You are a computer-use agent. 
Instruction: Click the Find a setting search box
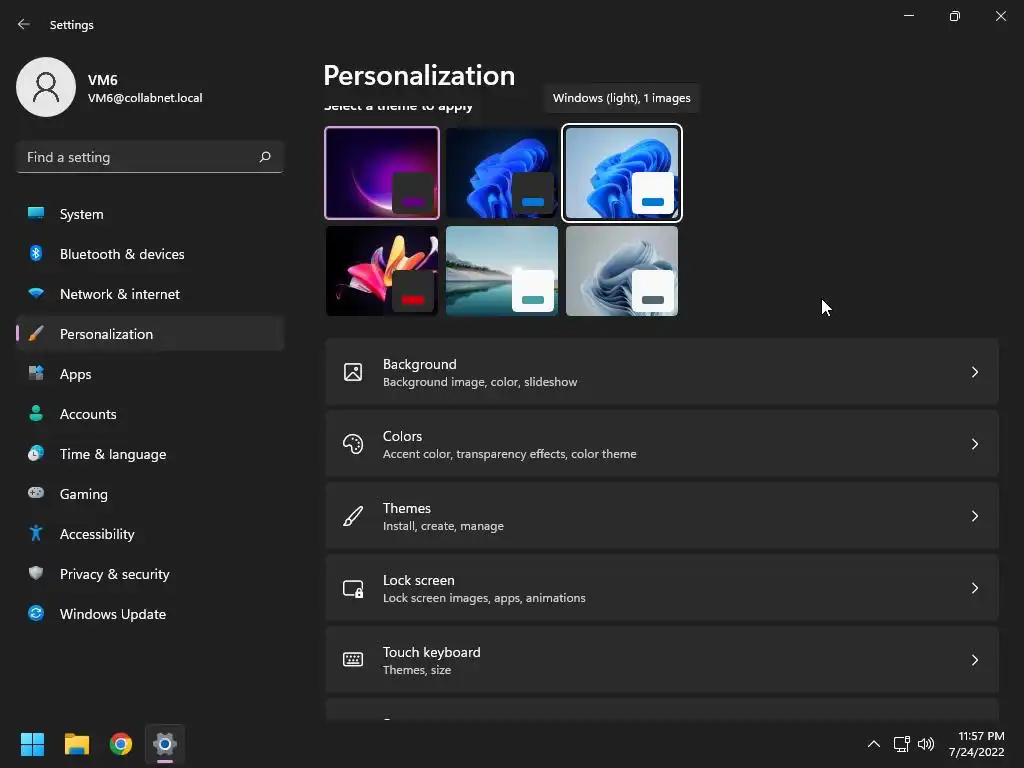(150, 157)
